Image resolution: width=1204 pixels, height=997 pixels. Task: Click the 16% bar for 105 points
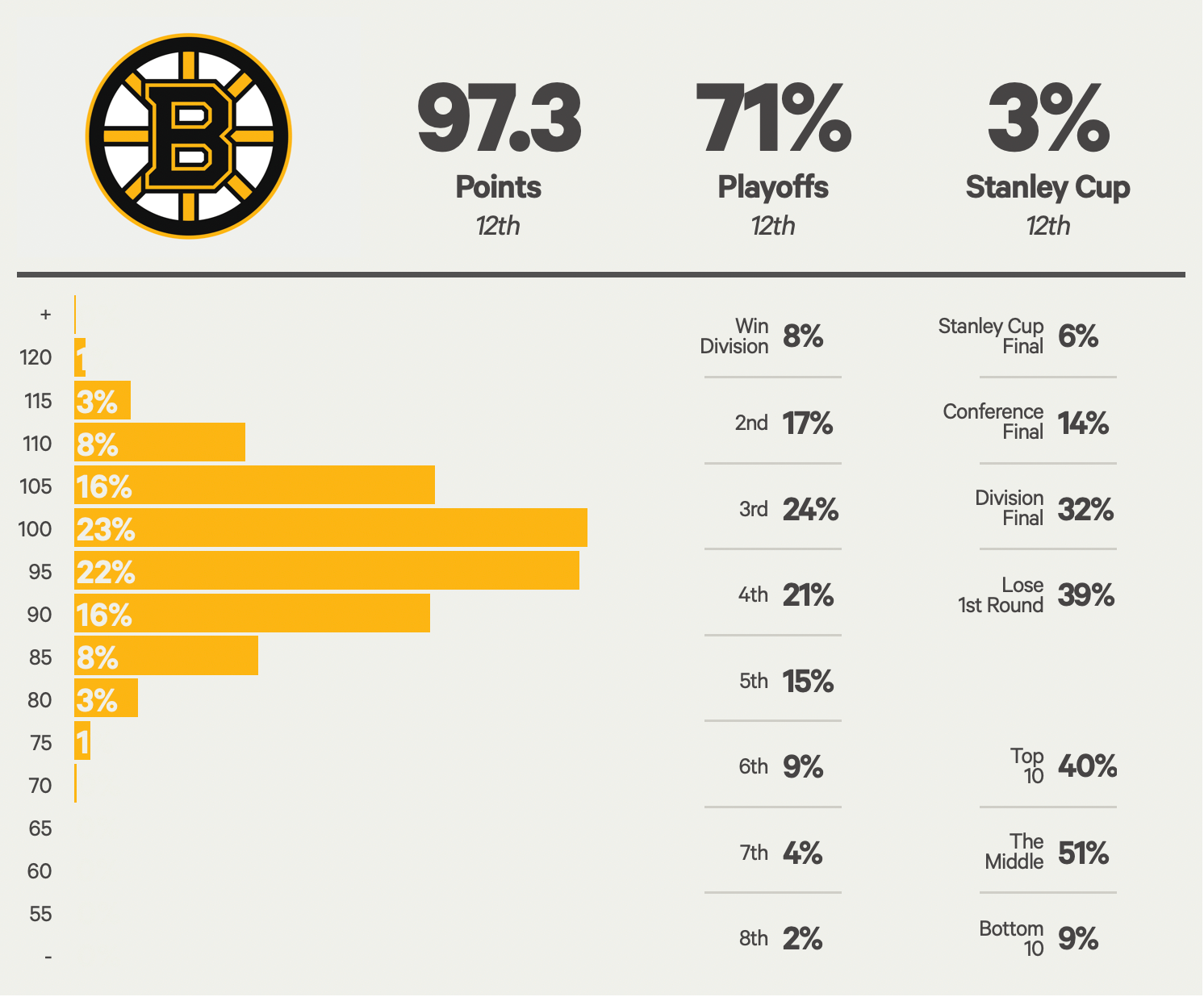click(254, 486)
